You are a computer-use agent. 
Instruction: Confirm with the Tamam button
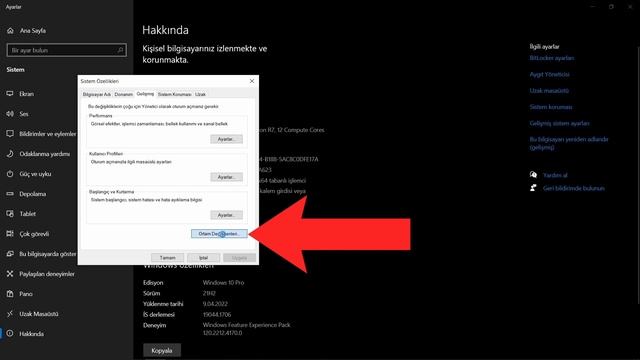coord(167,258)
